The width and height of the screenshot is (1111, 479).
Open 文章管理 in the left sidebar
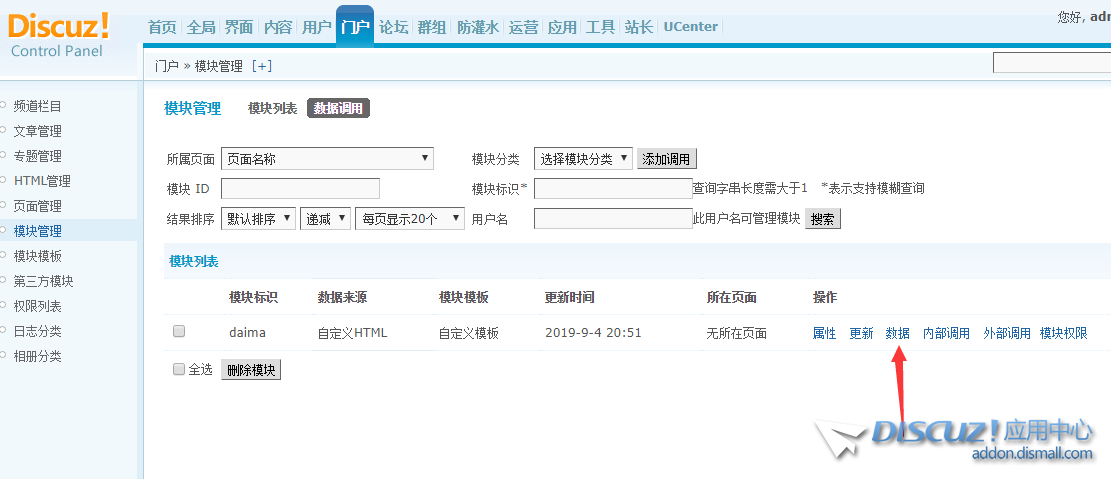point(37,131)
